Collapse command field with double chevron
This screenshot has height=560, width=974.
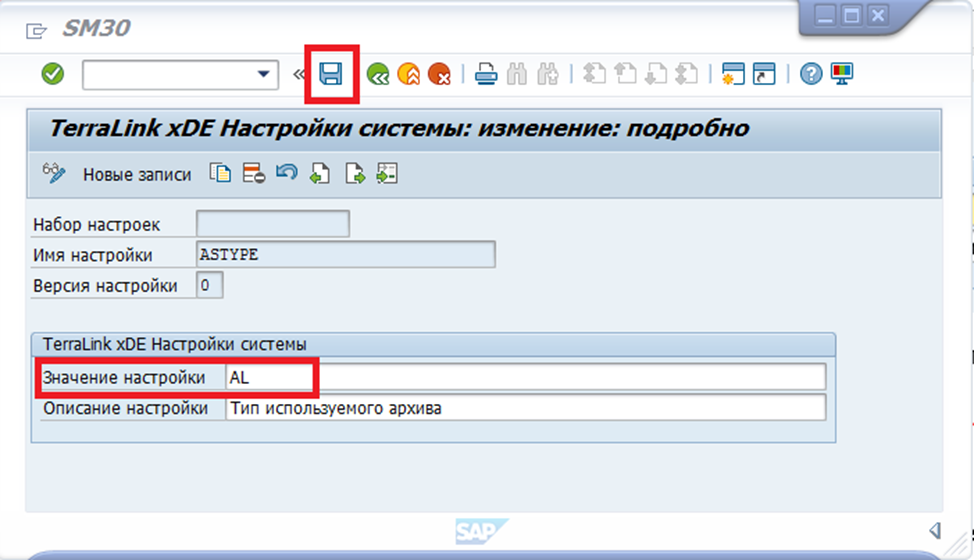pyautogui.click(x=298, y=74)
